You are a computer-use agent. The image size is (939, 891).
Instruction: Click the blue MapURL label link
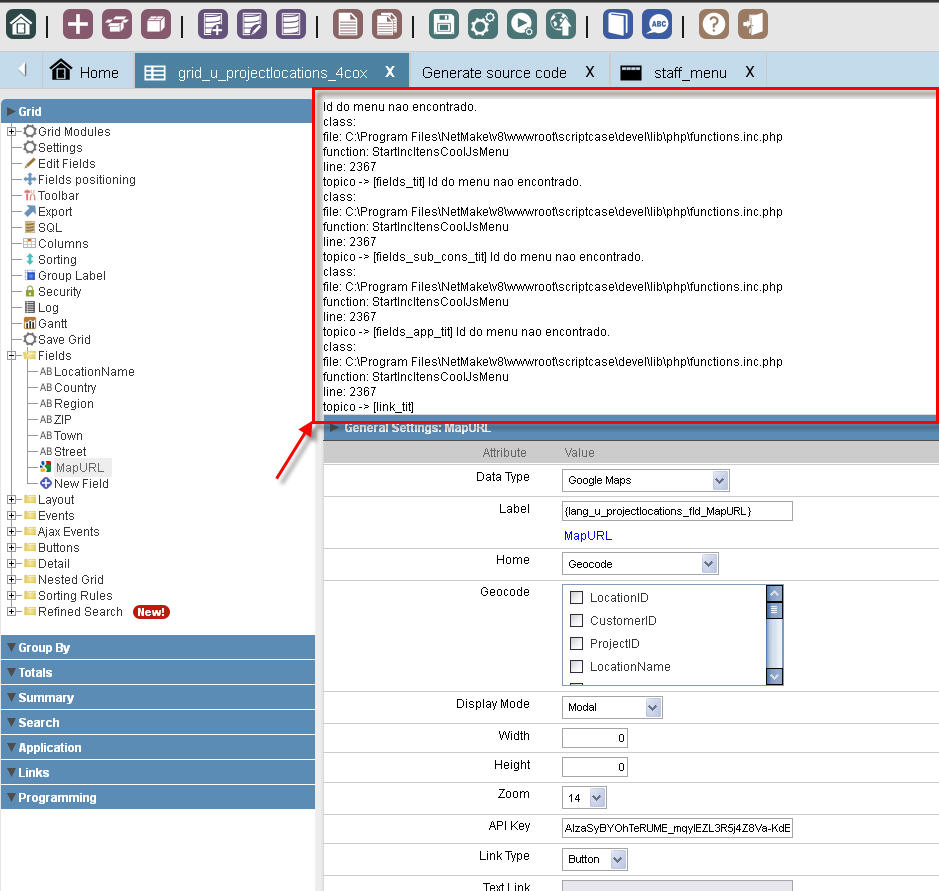pyautogui.click(x=587, y=535)
